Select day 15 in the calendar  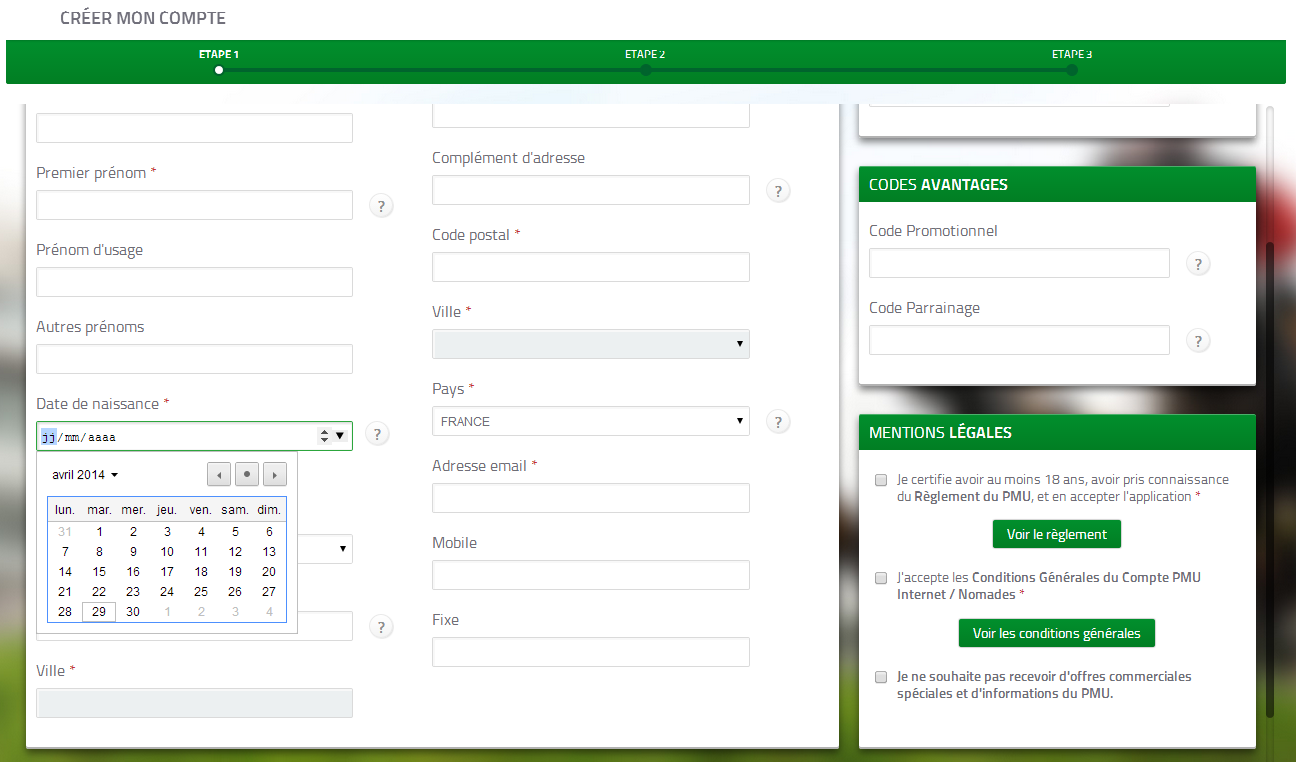(x=99, y=572)
